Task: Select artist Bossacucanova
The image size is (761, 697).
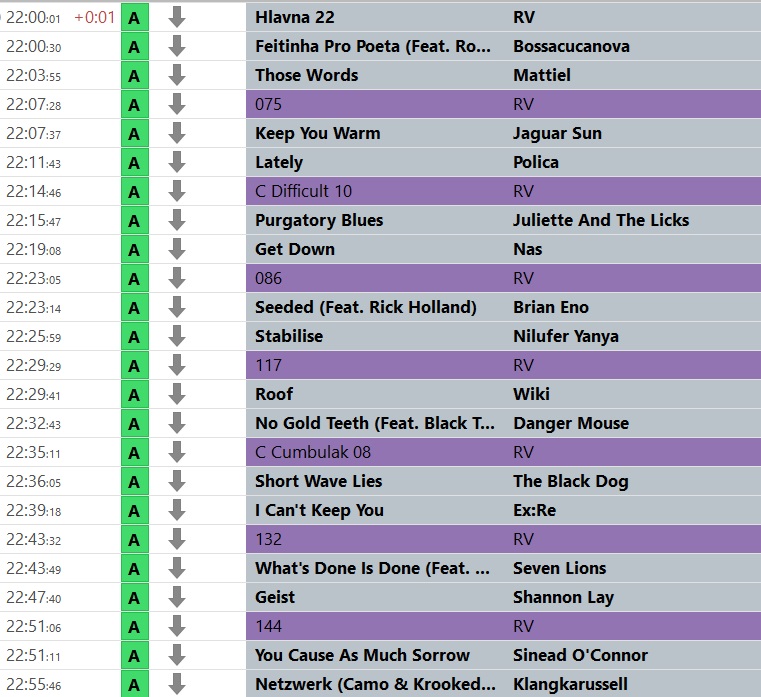Action: click(571, 47)
